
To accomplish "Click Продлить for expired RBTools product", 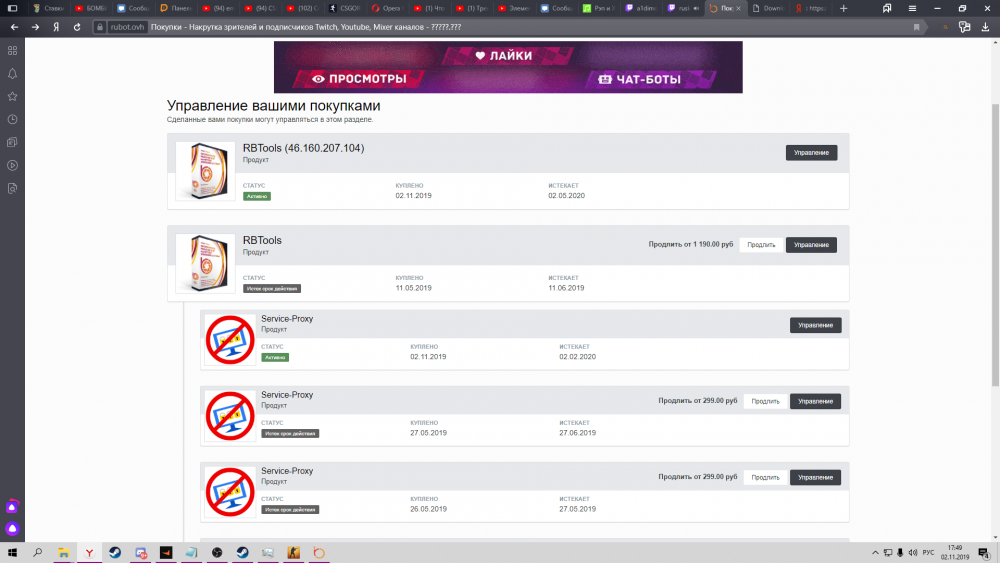I will point(761,245).
